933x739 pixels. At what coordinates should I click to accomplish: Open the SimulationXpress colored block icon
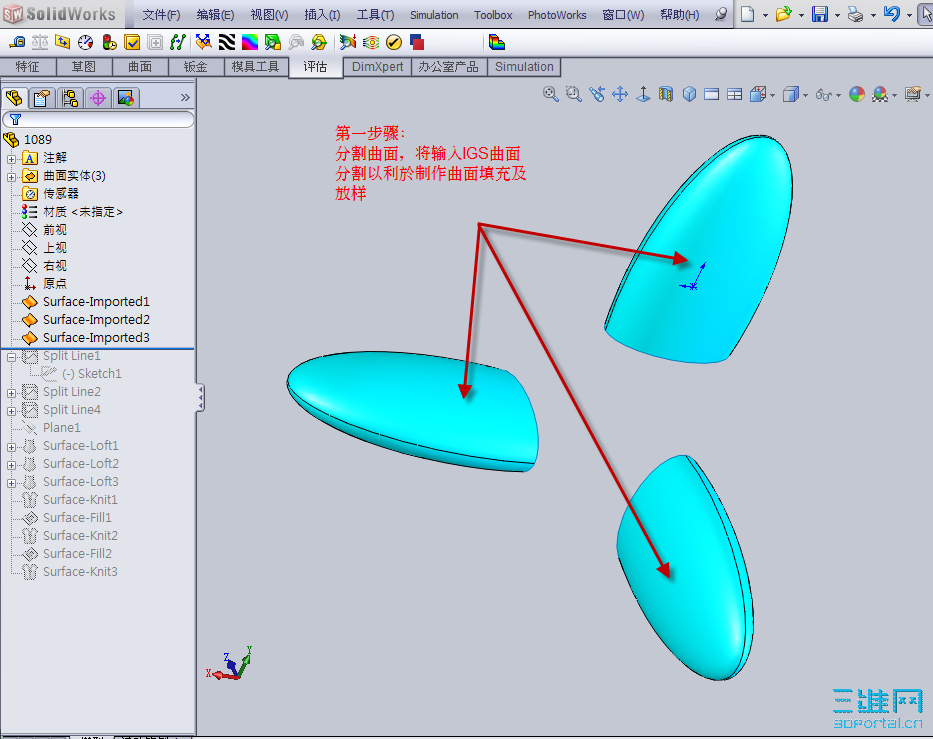click(x=496, y=42)
